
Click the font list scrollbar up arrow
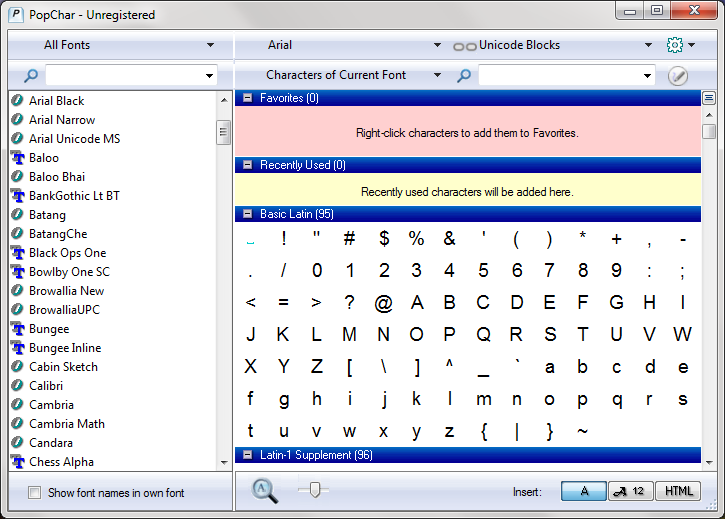pyautogui.click(x=224, y=100)
